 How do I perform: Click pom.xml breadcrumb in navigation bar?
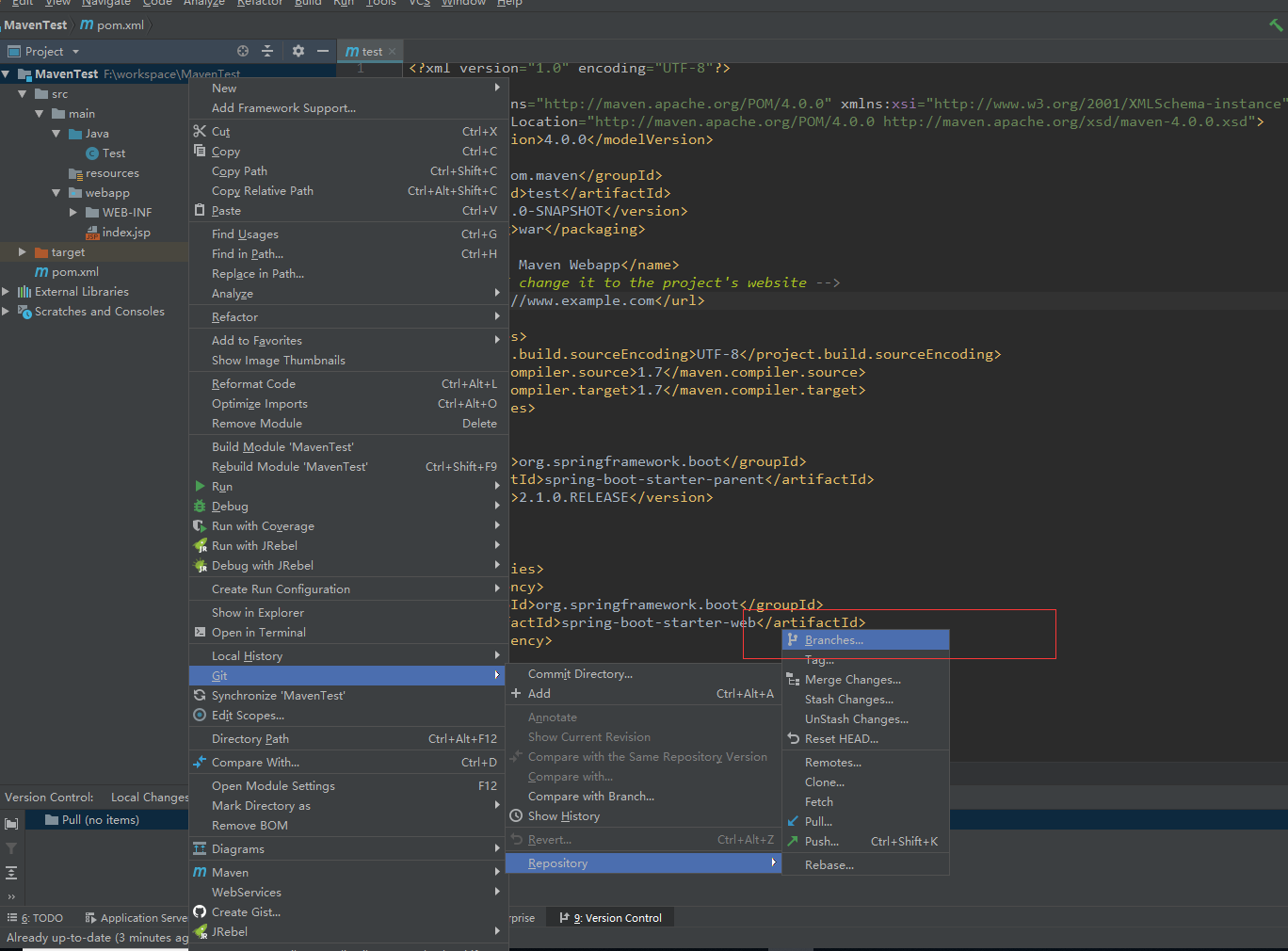[112, 24]
